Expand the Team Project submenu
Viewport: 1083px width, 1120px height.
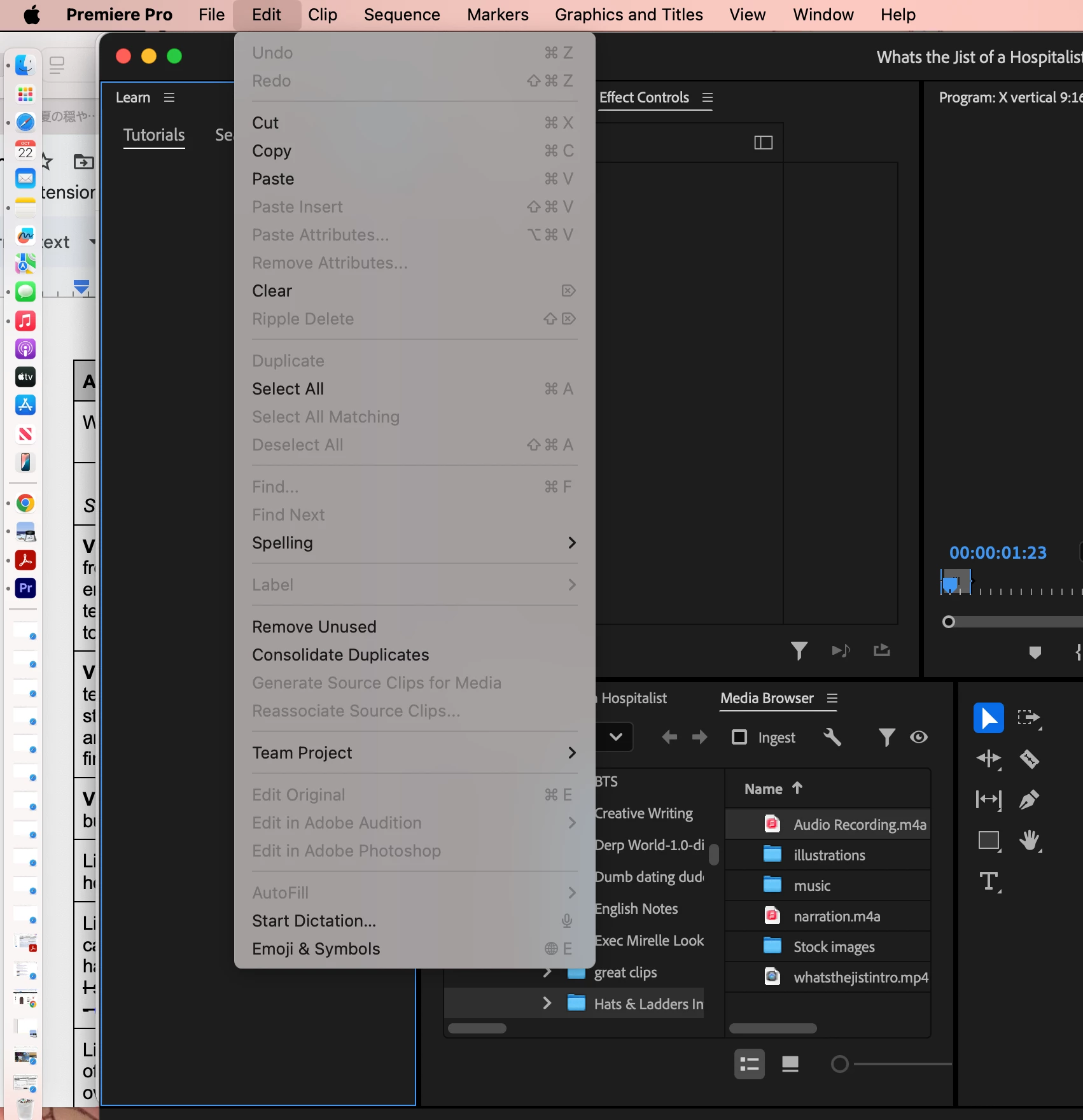point(415,753)
